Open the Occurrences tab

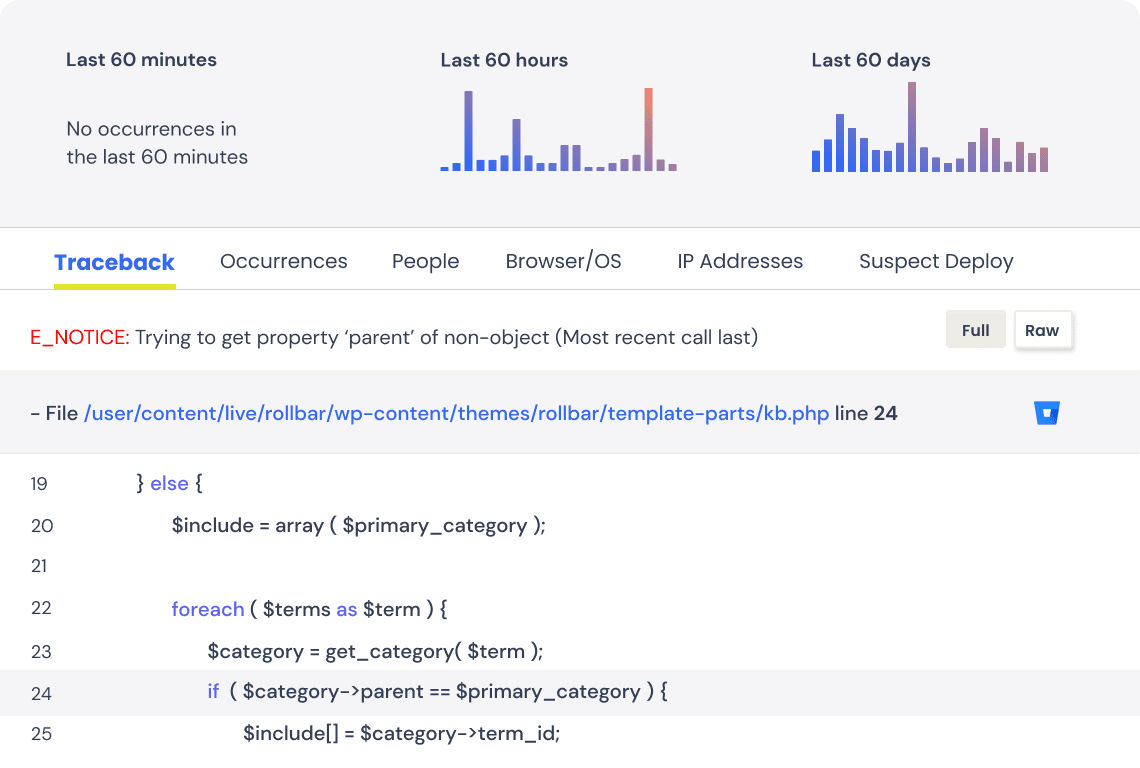[283, 262]
